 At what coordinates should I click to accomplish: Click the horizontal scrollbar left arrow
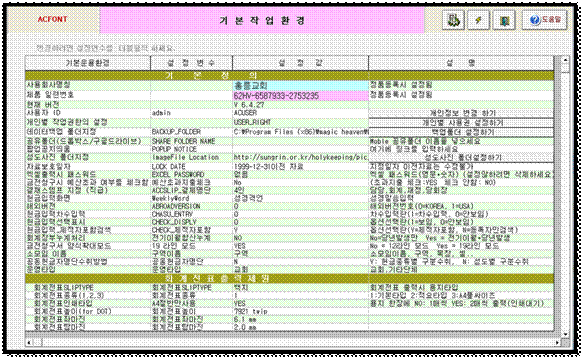[29, 342]
